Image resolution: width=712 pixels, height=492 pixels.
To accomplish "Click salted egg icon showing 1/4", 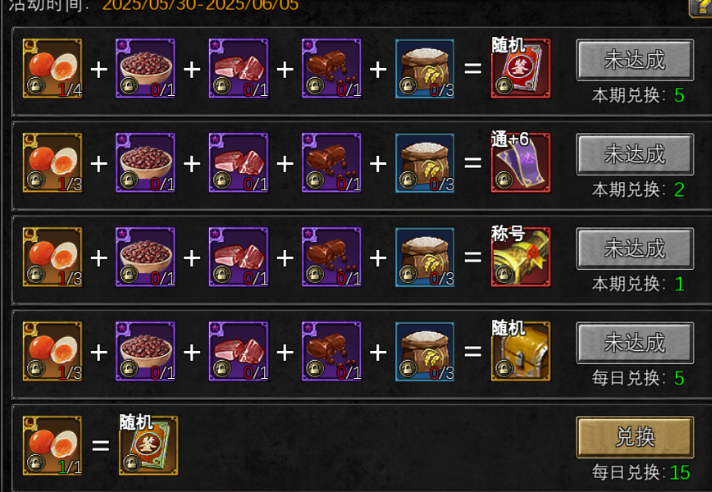I will 53,69.
